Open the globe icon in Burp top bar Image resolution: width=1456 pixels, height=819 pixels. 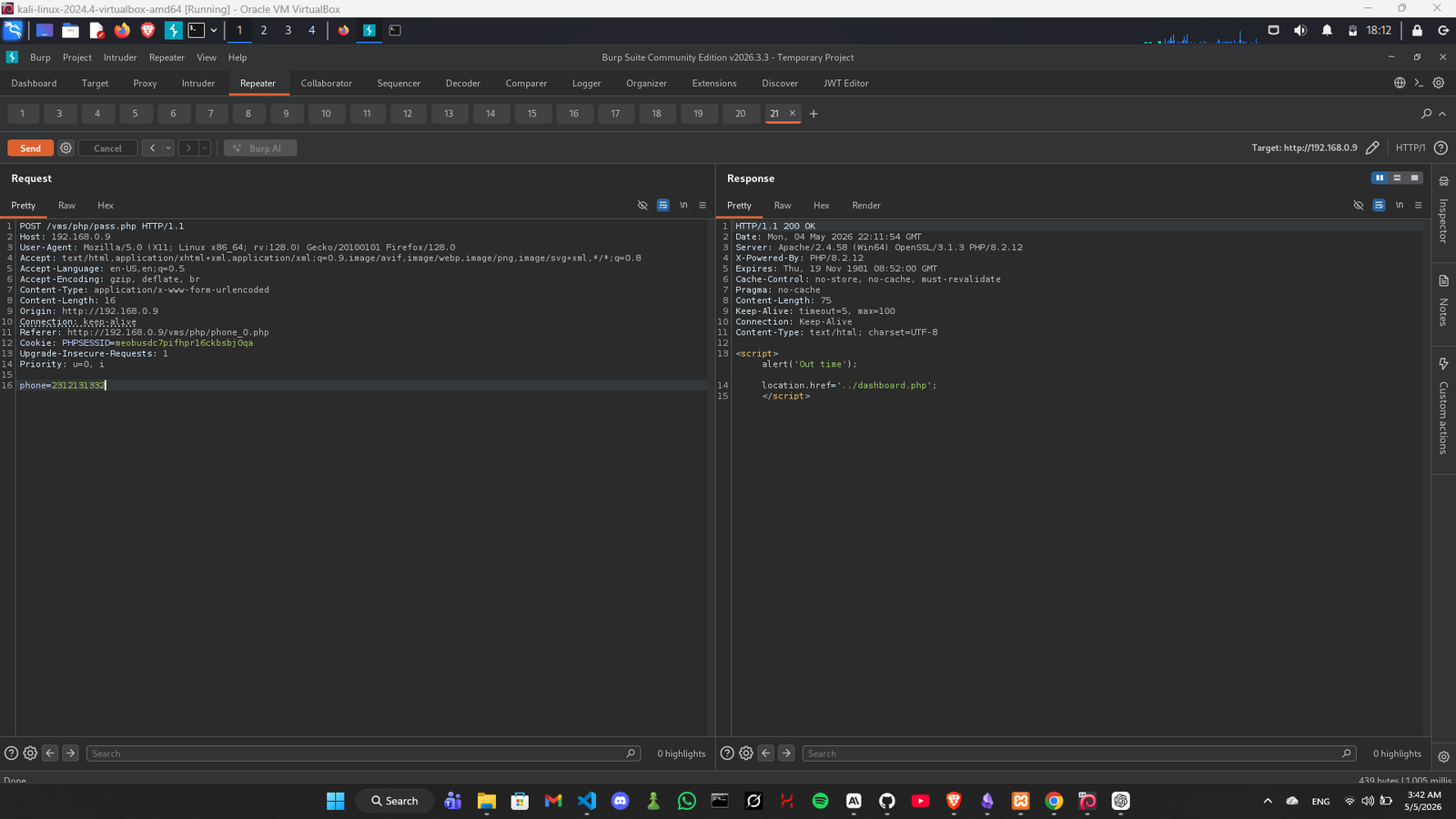pos(1400,83)
